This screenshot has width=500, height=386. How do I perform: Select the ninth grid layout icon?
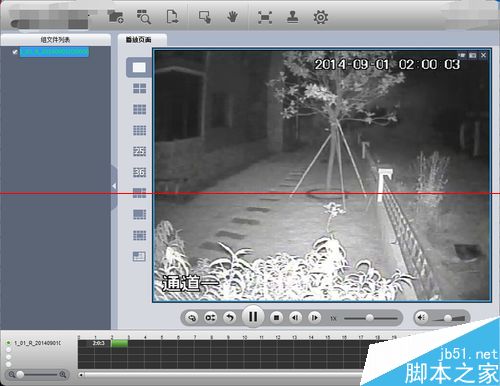(139, 235)
